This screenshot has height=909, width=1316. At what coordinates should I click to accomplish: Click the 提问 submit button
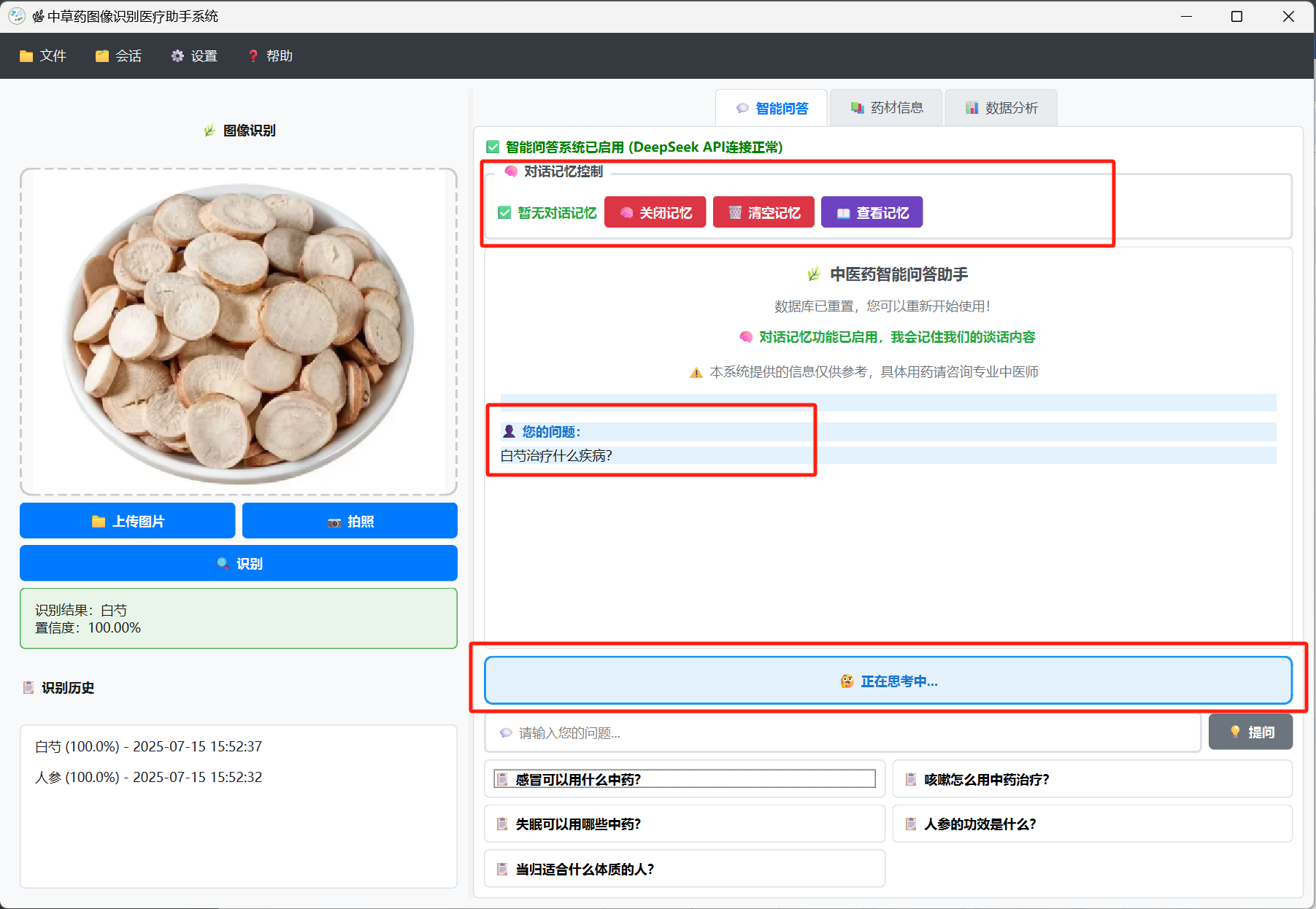point(1250,732)
